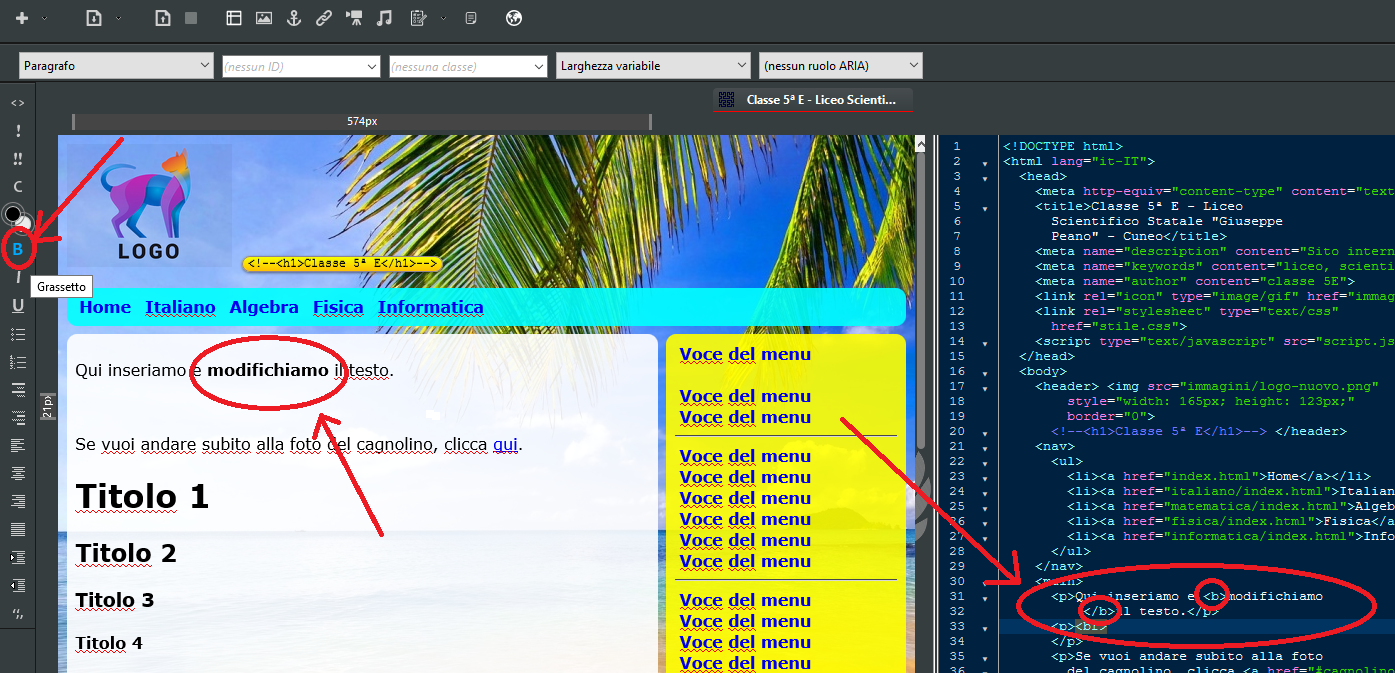Image resolution: width=1395 pixels, height=673 pixels.
Task: Toggle the justify alignment button
Action: (x=17, y=528)
